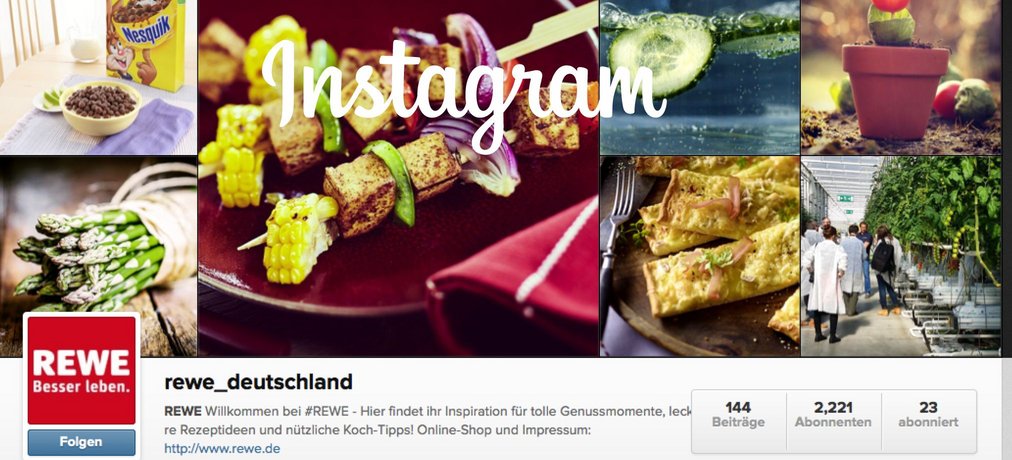Image resolution: width=1012 pixels, height=460 pixels.
Task: Open the flatbread tart slices photo
Action: point(700,256)
